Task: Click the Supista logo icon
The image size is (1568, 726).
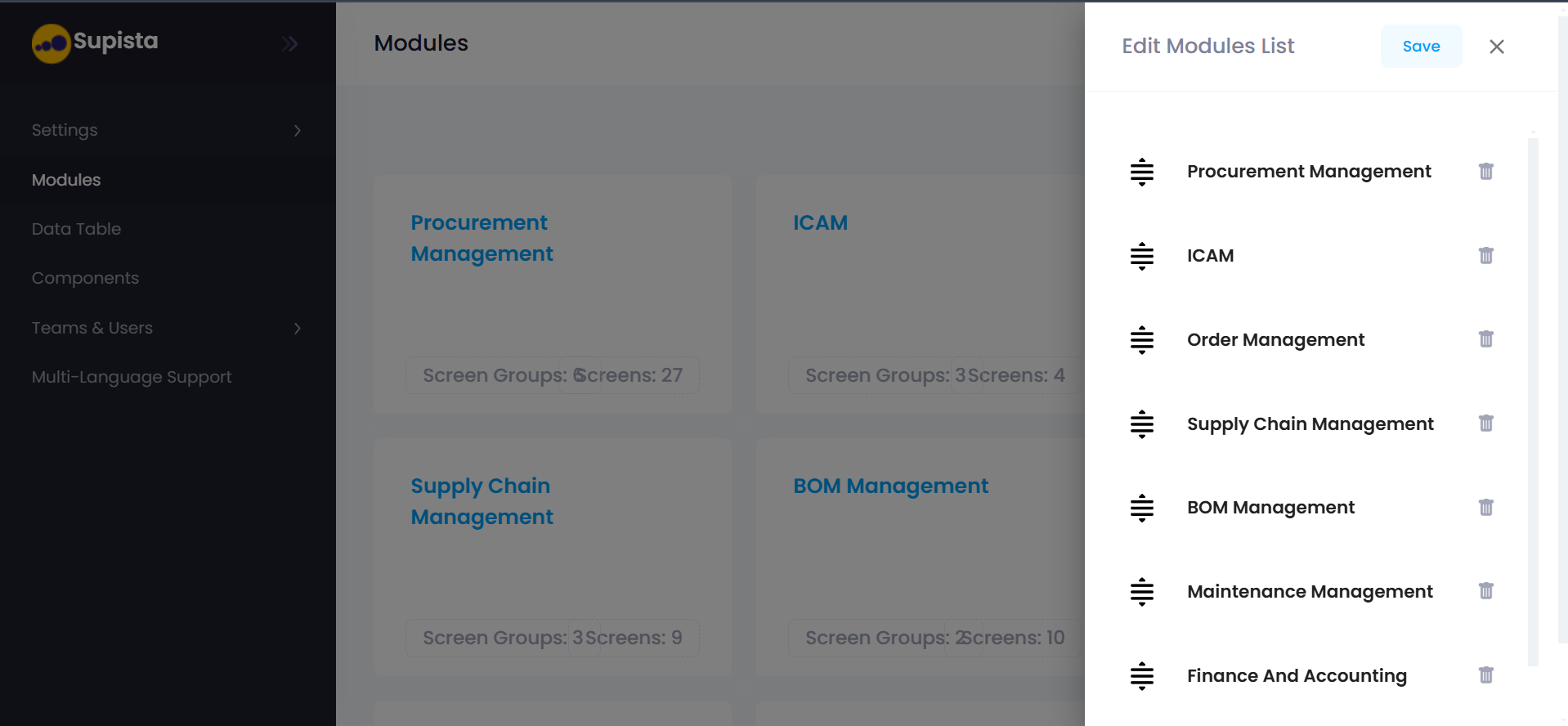Action: 51,43
